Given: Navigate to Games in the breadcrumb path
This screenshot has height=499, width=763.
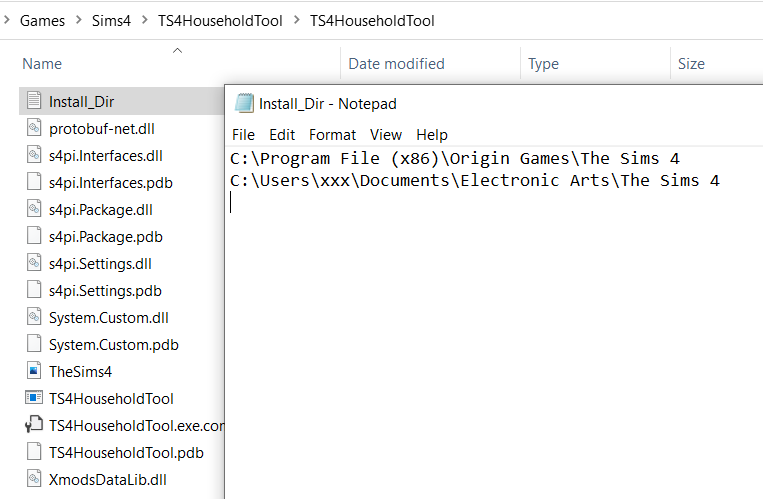Looking at the screenshot, I should [42, 21].
